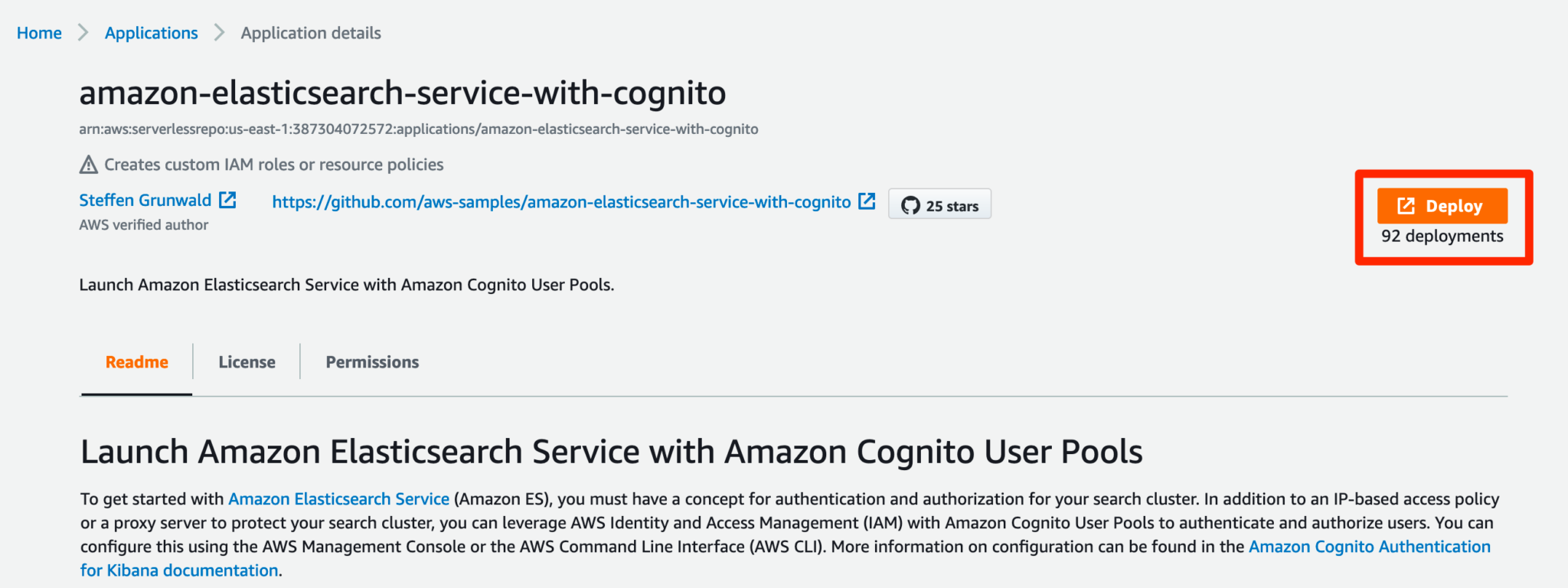Open the Applications breadcrumb
1568x588 pixels.
click(x=151, y=33)
